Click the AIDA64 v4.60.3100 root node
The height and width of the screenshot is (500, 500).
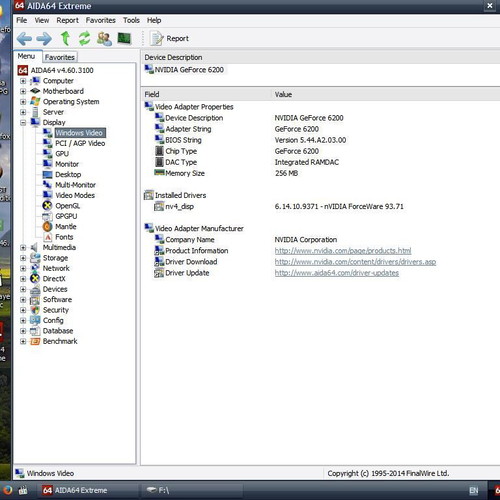pyautogui.click(x=62, y=70)
